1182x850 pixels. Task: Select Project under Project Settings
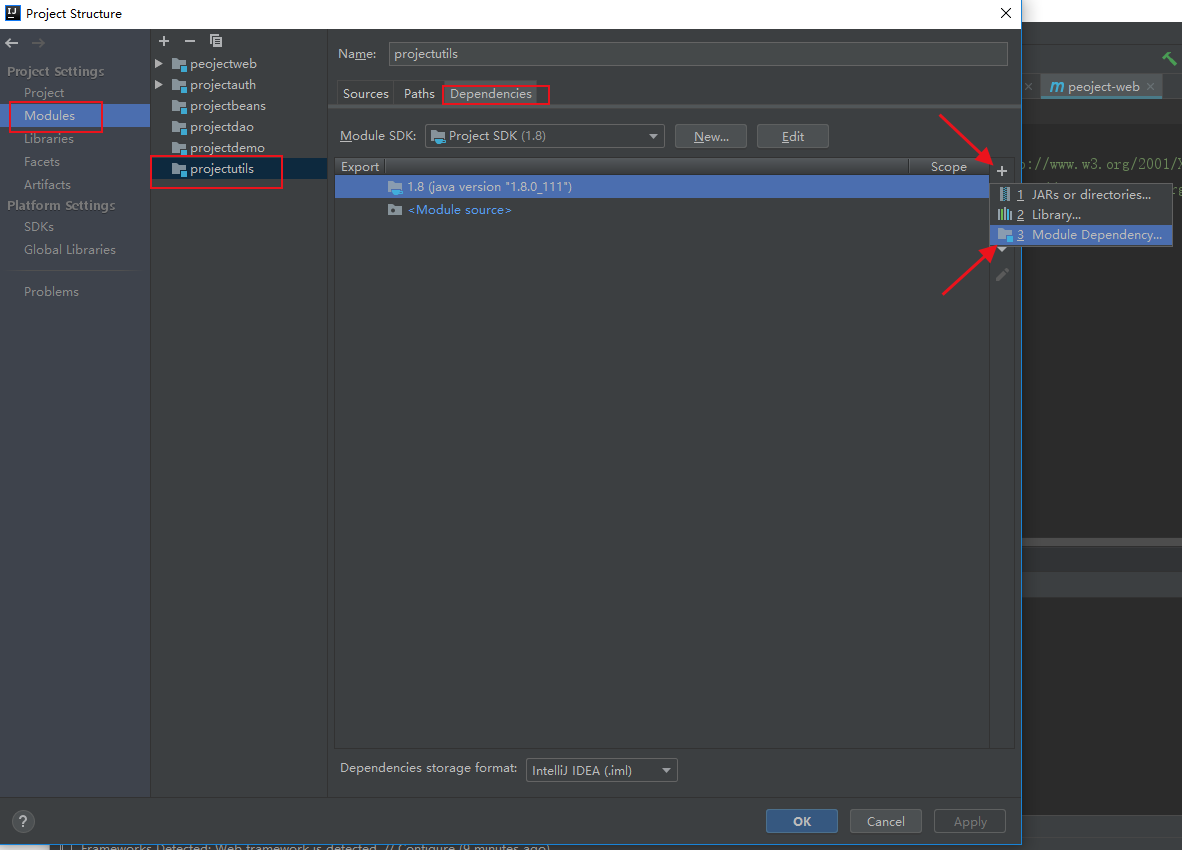point(44,93)
